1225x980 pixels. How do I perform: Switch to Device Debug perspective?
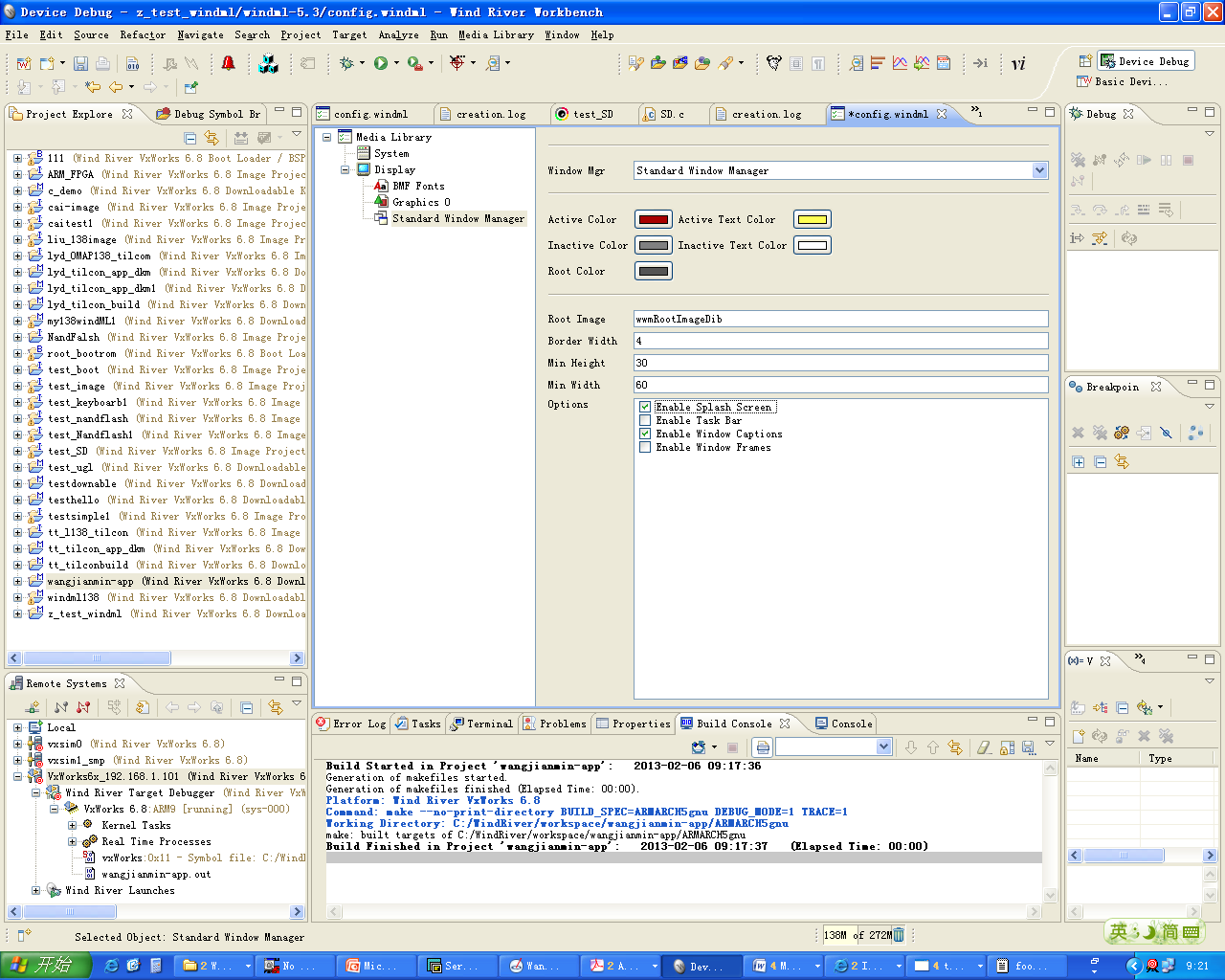[x=1146, y=61]
